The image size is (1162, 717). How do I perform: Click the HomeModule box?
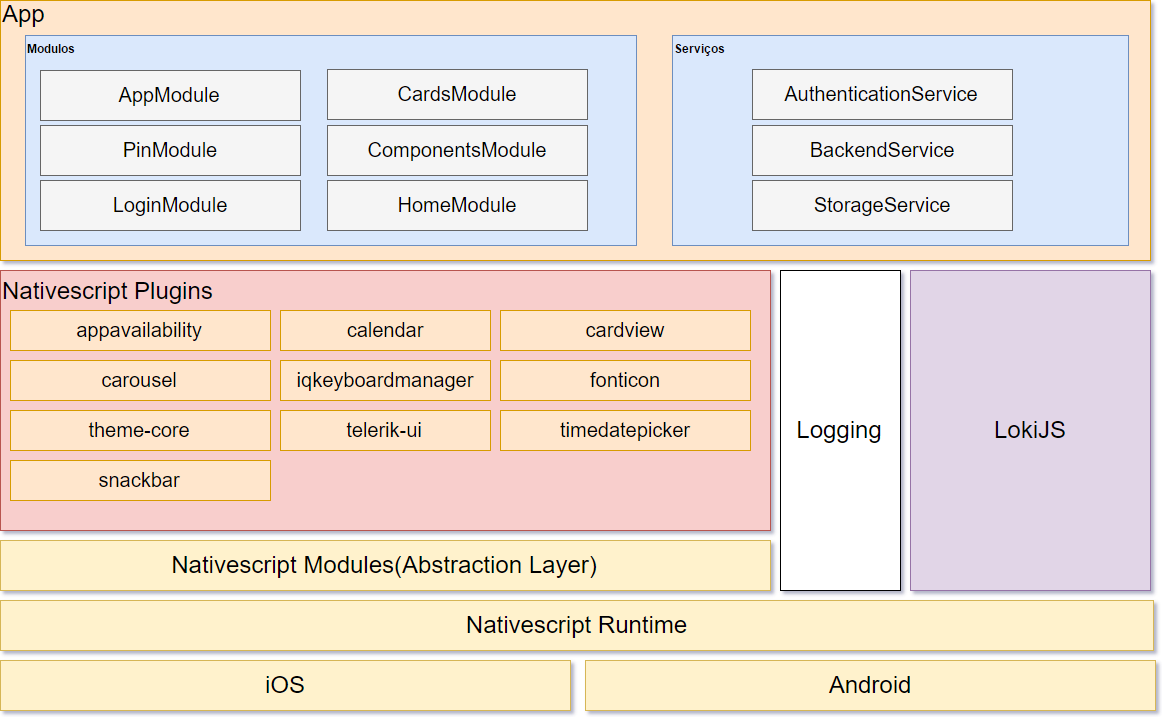(457, 205)
